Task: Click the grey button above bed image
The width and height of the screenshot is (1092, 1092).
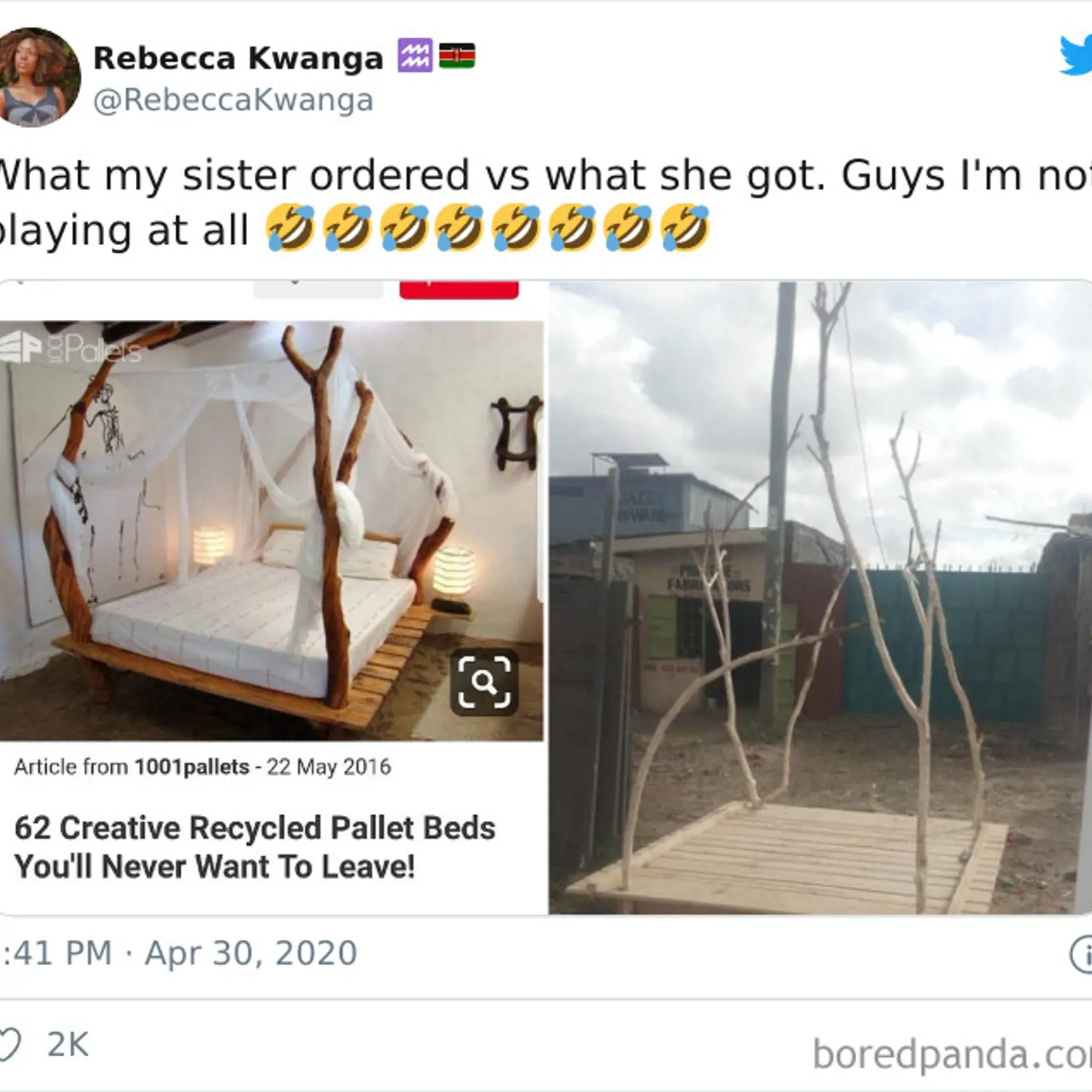Action: [318, 289]
